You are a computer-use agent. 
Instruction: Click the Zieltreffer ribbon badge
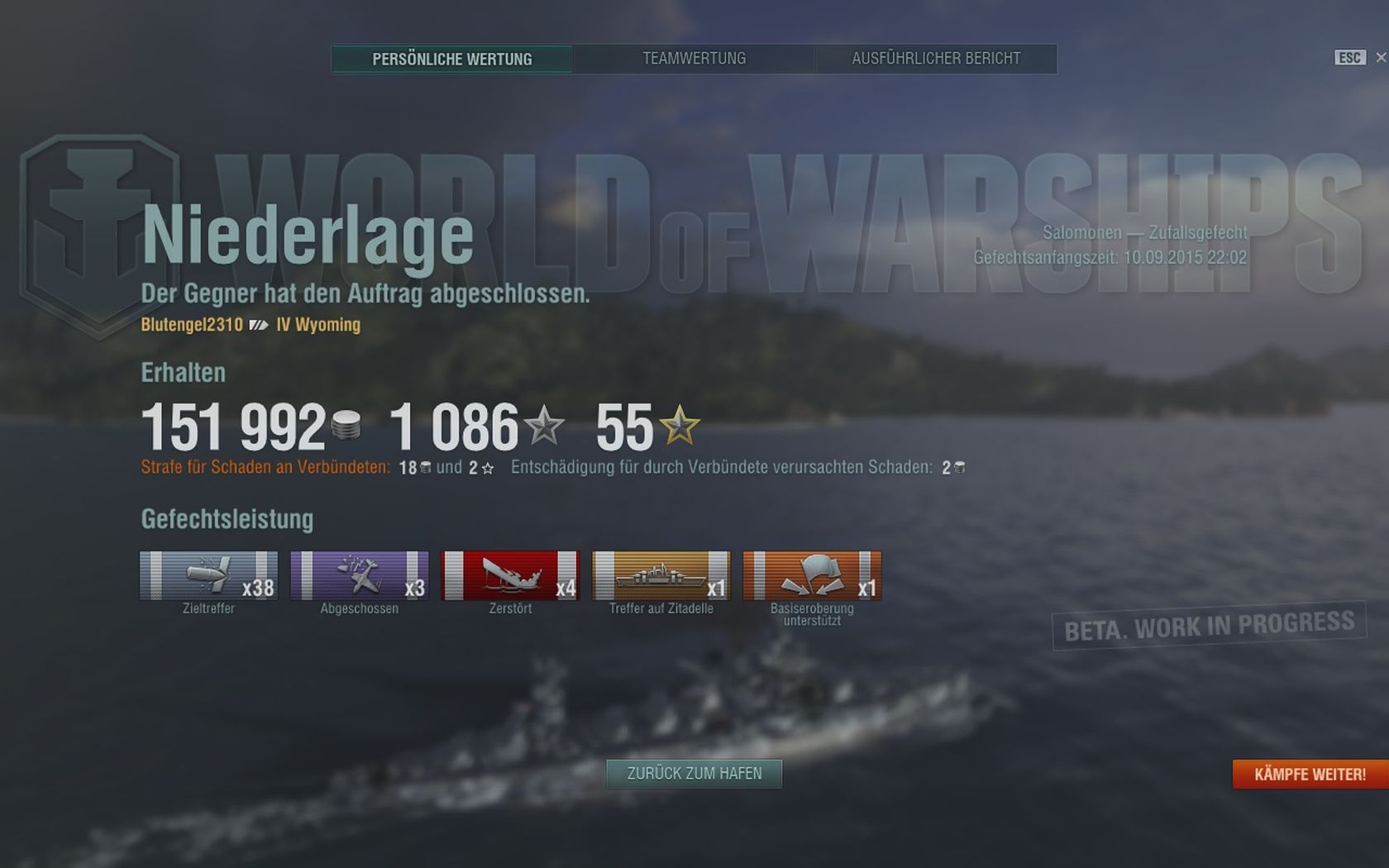(208, 575)
